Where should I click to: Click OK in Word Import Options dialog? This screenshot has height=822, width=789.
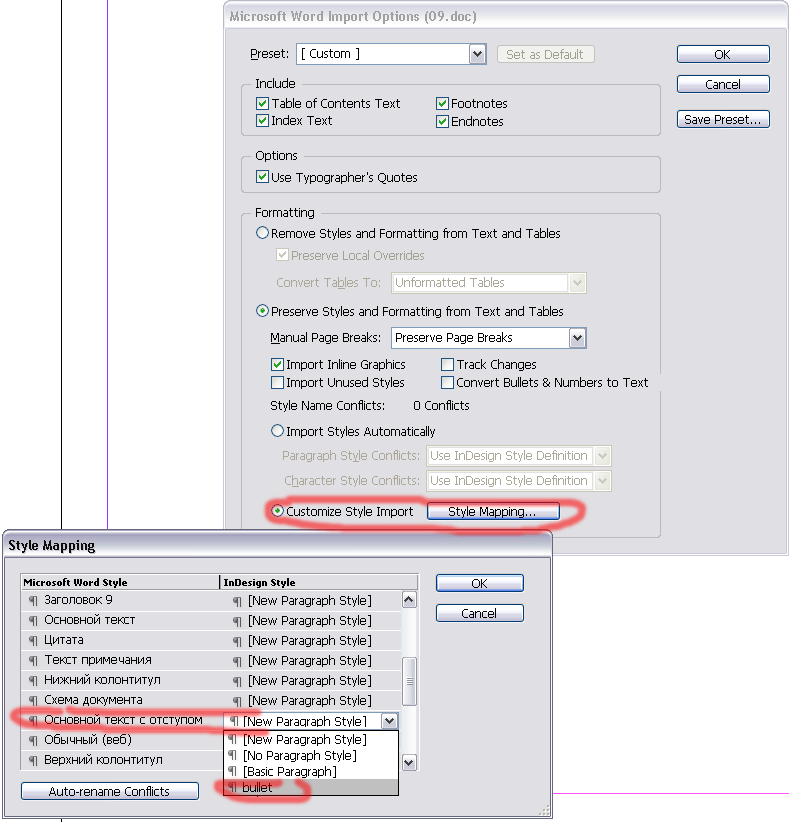[x=723, y=54]
